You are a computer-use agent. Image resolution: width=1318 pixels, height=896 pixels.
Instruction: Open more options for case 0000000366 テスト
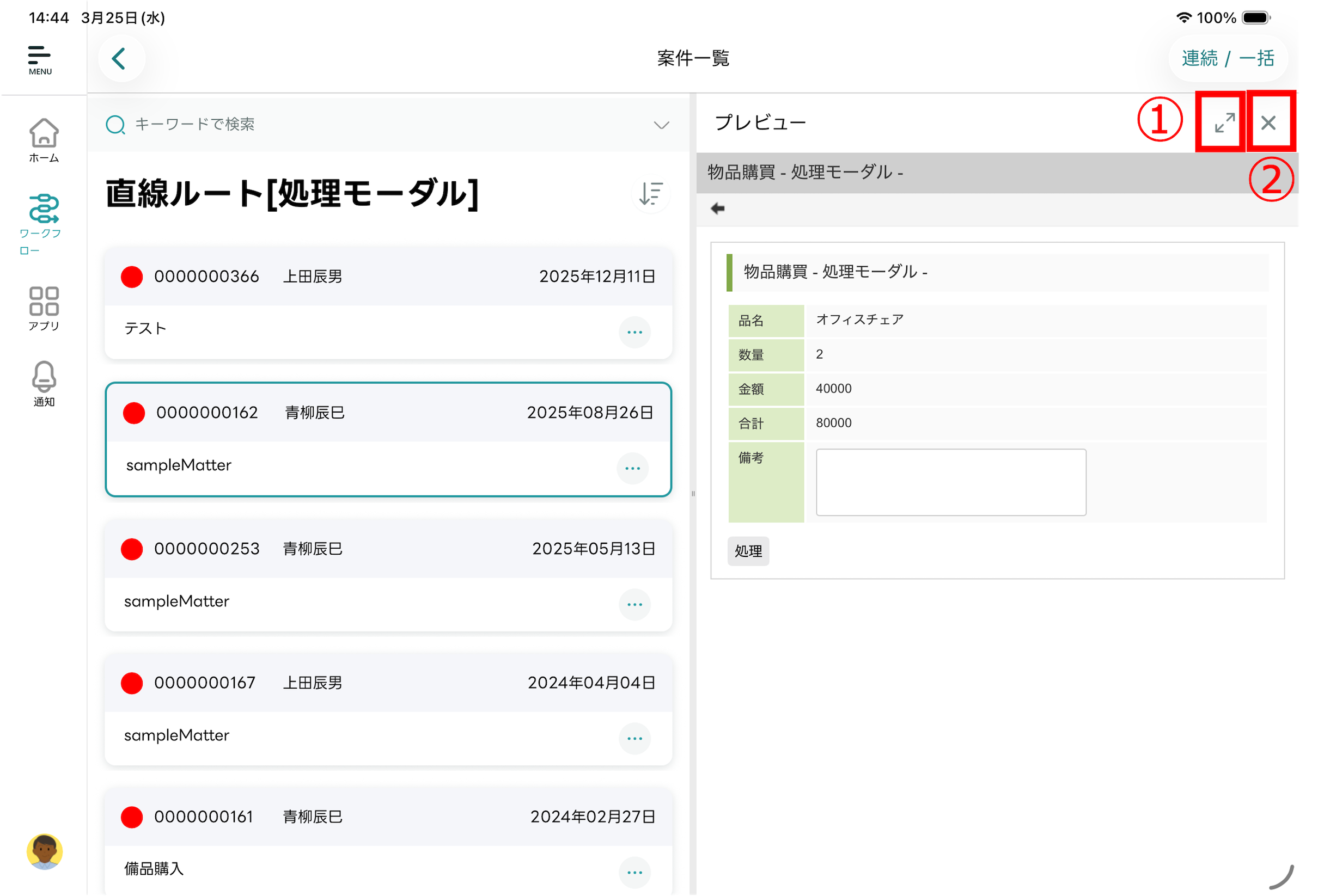634,332
